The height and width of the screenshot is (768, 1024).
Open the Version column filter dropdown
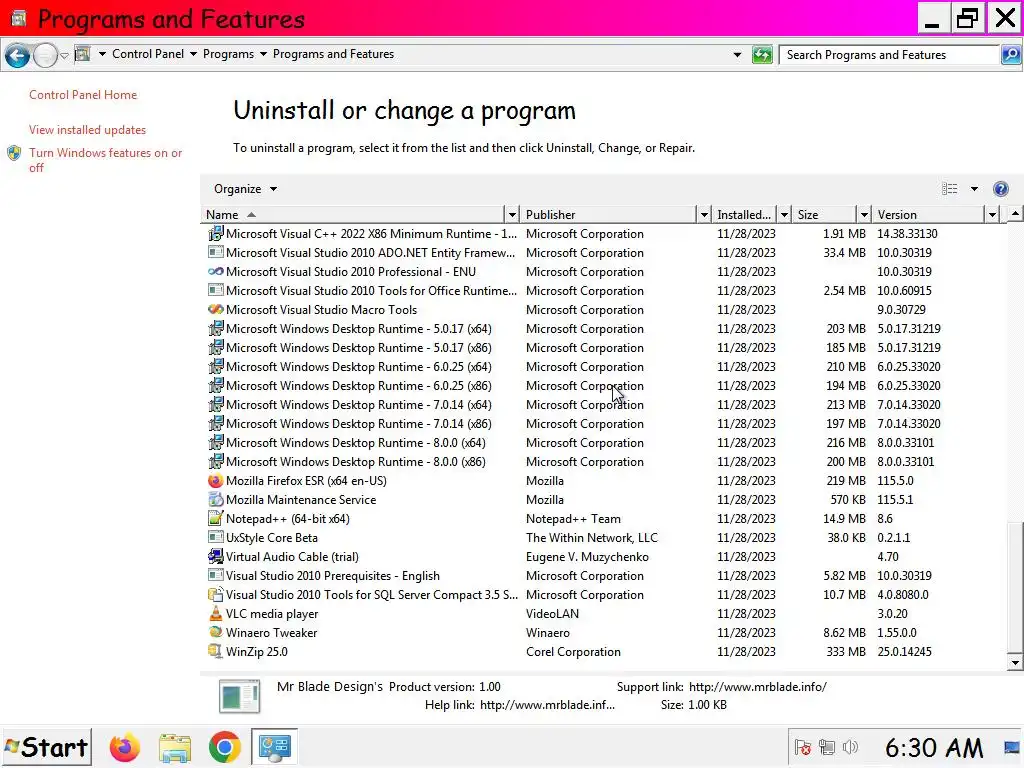pos(992,214)
